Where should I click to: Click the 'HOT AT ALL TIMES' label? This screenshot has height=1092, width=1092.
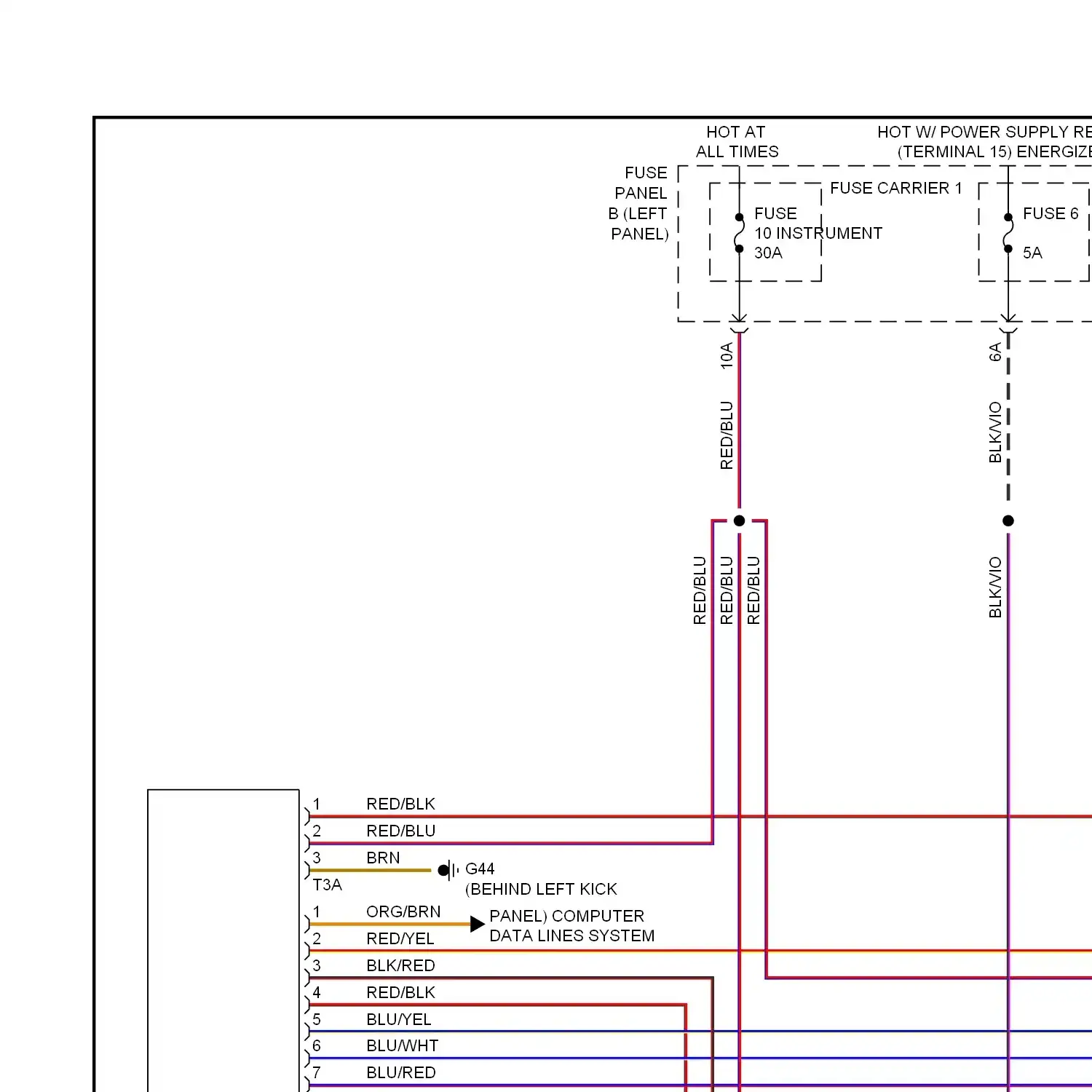click(x=737, y=142)
